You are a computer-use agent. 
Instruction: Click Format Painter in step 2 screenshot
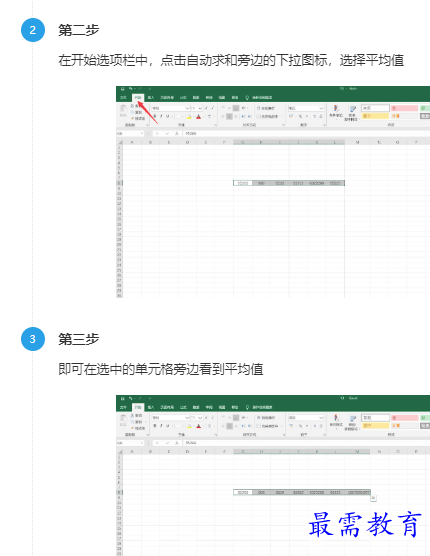coord(137,118)
